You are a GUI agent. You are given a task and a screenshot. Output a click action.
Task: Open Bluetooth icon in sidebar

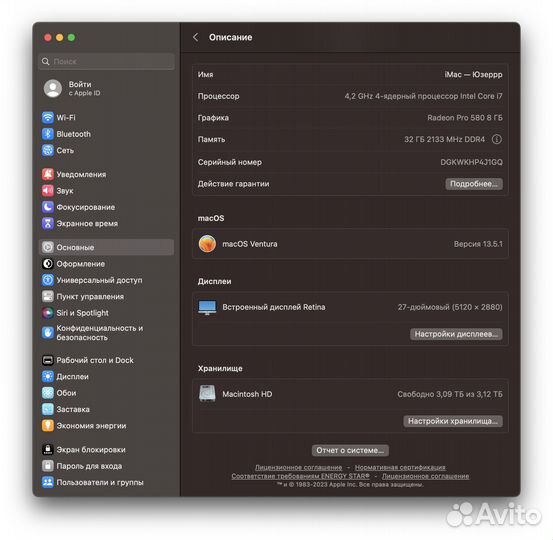48,134
